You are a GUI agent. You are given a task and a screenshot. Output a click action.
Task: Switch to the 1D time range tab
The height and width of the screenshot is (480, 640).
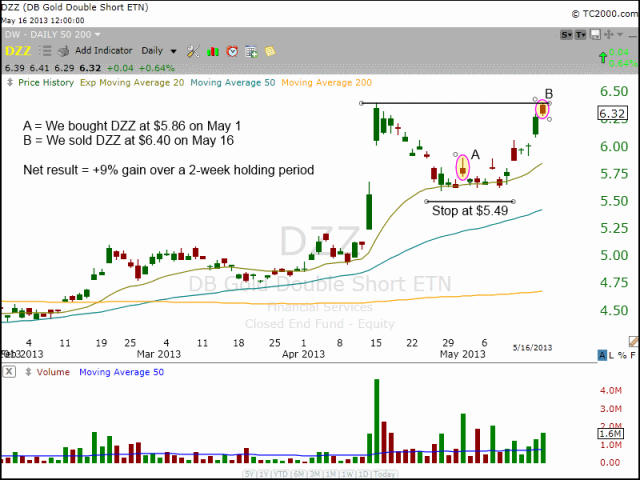pyautogui.click(x=363, y=474)
